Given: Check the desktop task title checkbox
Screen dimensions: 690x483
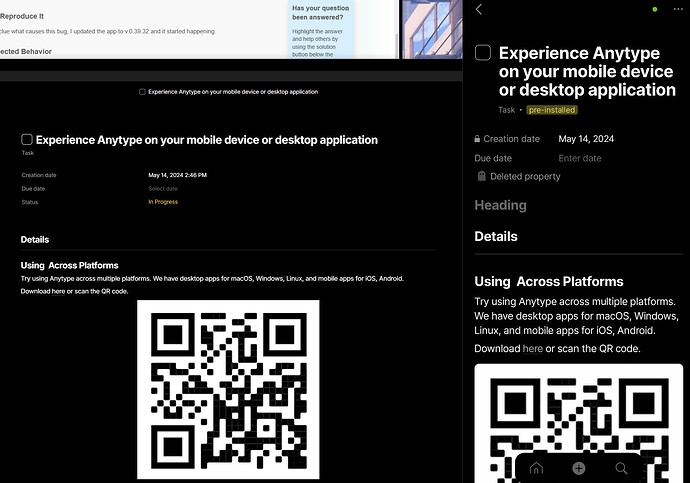Looking at the screenshot, I should [27, 139].
